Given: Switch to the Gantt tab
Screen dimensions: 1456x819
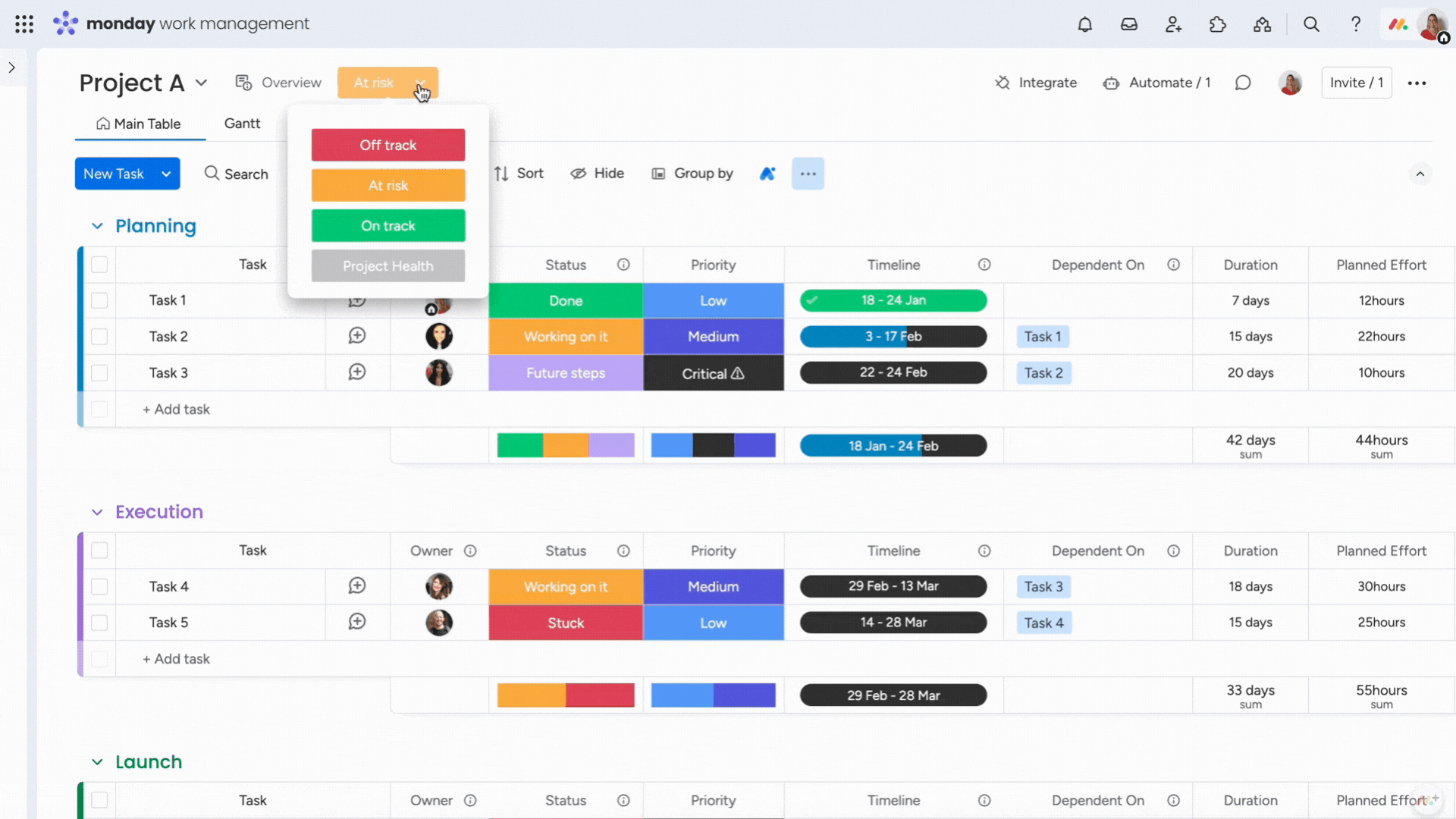Looking at the screenshot, I should (x=242, y=122).
